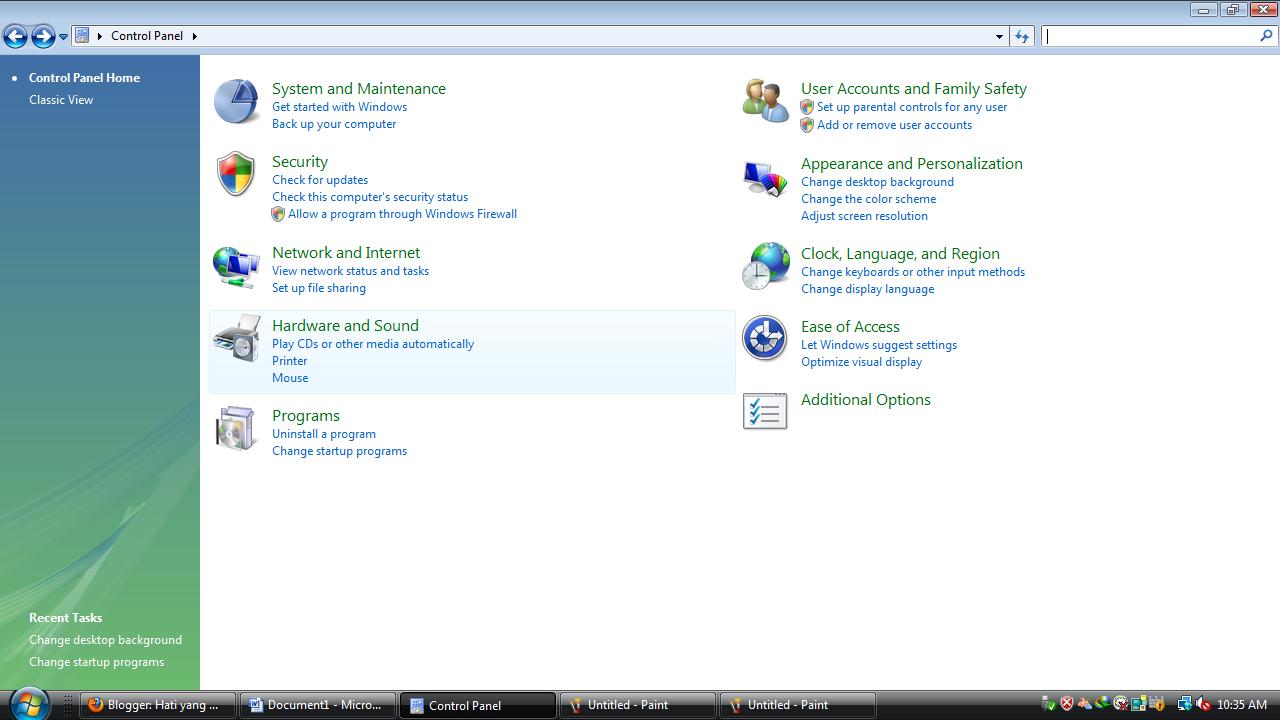Image resolution: width=1280 pixels, height=720 pixels.
Task: Open Back up your computer
Action: (x=334, y=124)
